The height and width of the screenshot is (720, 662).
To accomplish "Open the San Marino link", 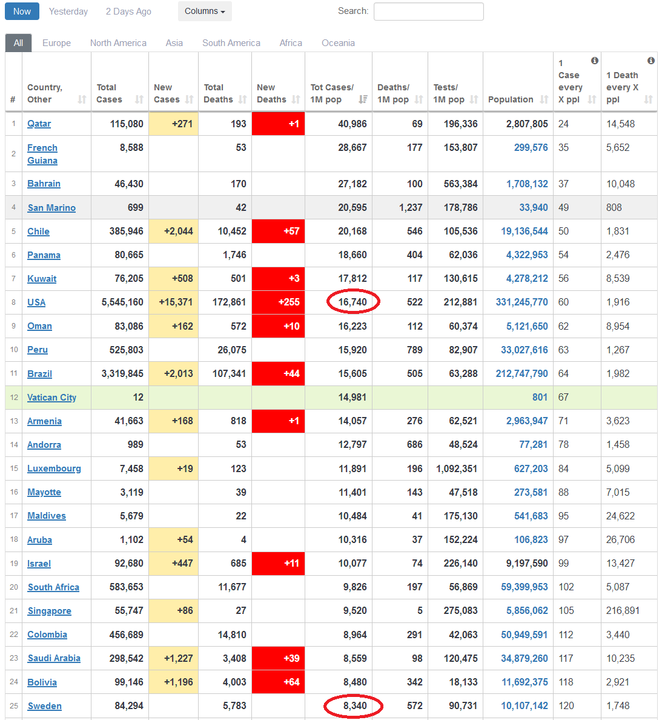I will [51, 208].
